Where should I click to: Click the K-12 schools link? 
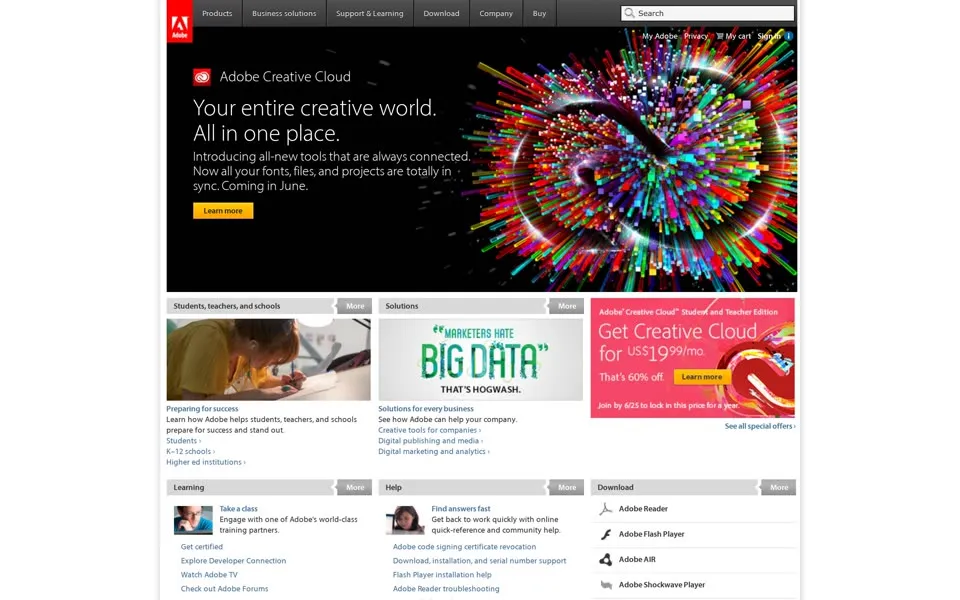tap(190, 451)
